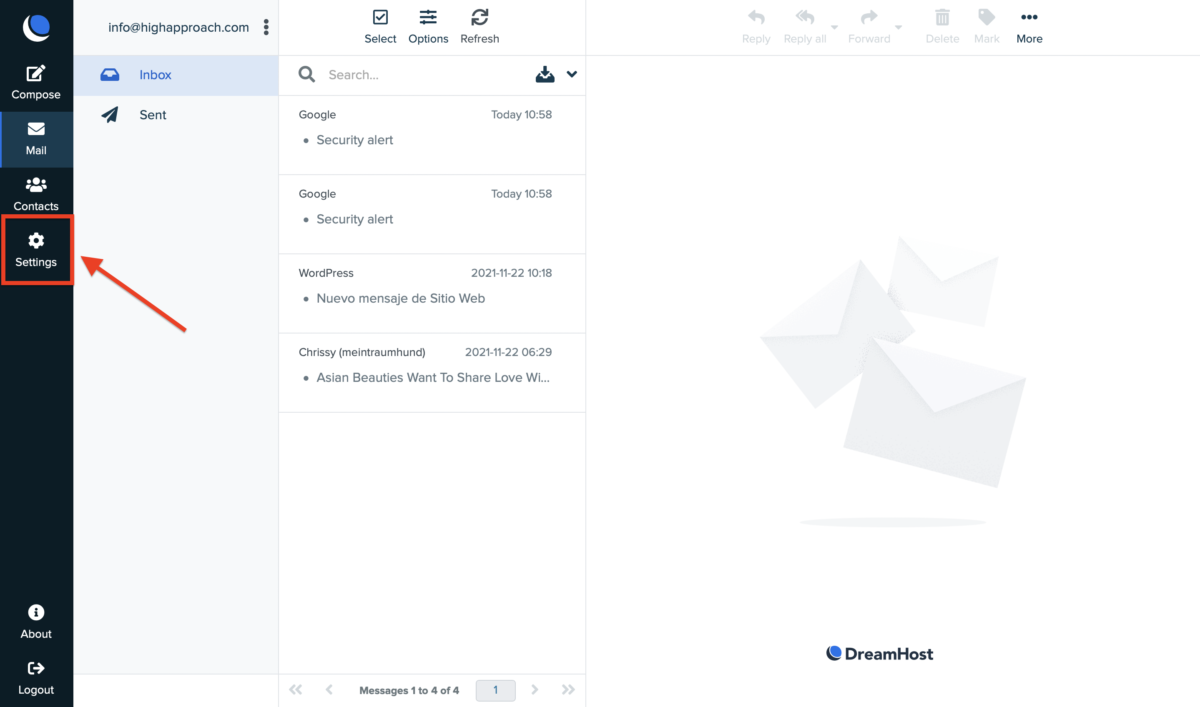Image resolution: width=1200 pixels, height=707 pixels.
Task: Toggle message selection mode with Select
Action: click(380, 25)
